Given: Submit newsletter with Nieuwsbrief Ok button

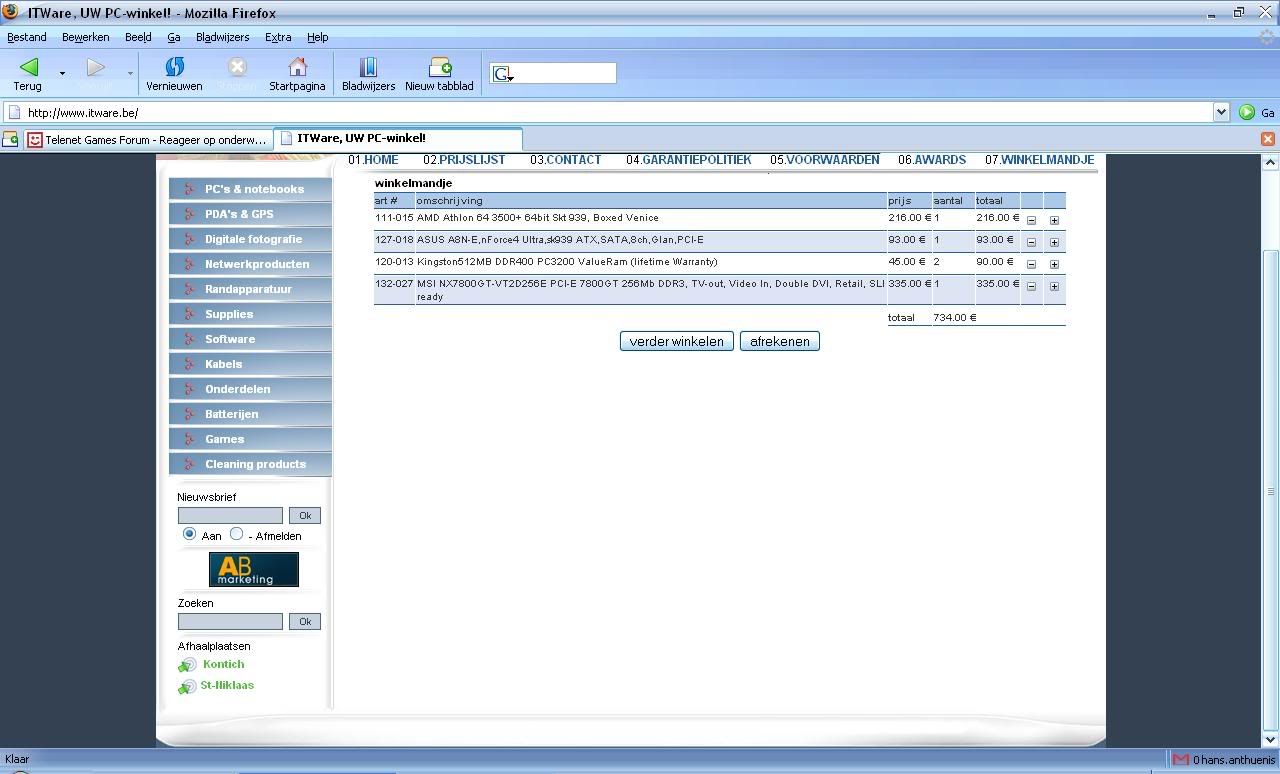Looking at the screenshot, I should (x=305, y=515).
